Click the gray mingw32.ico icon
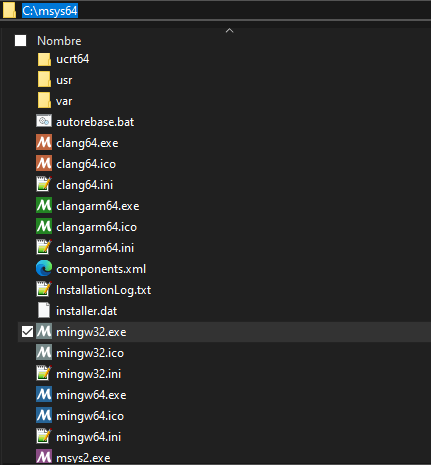Screen dimensions: 431x465 [44, 352]
